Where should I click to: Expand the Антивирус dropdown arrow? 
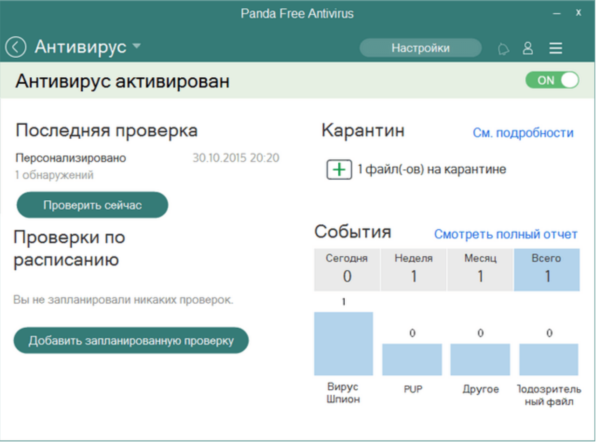[x=137, y=46]
